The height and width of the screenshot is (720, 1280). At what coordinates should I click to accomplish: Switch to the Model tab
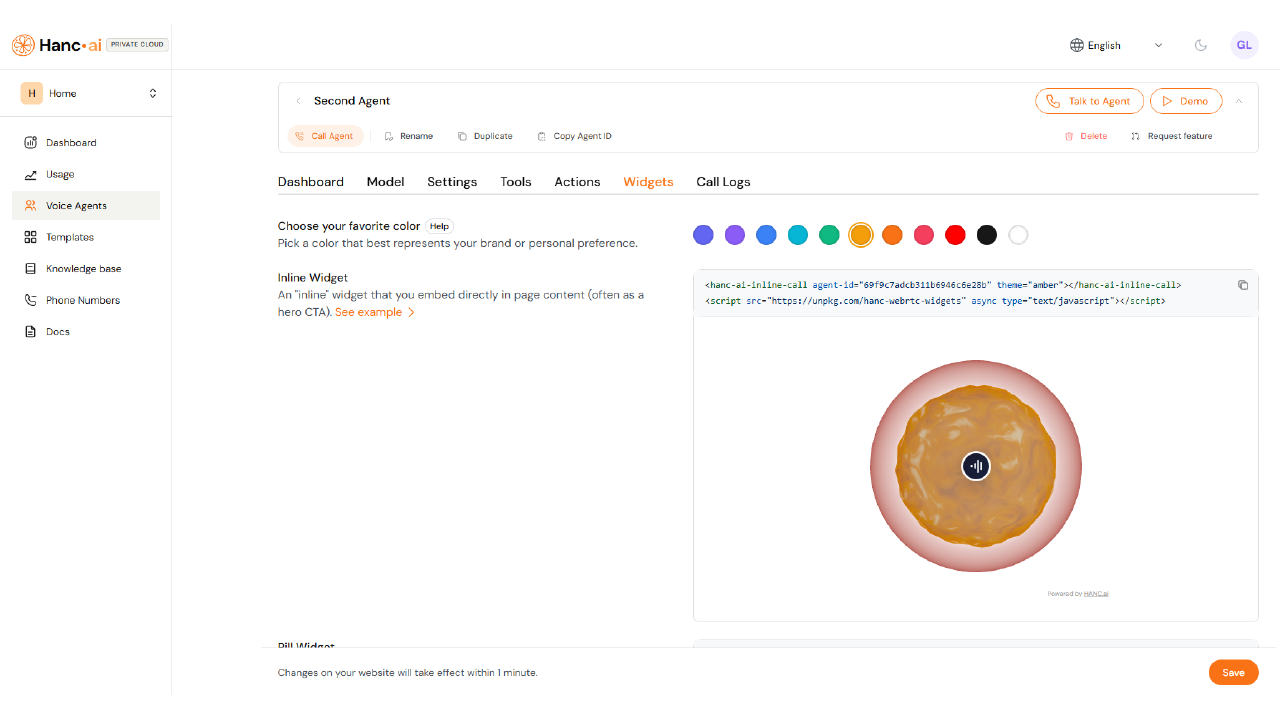385,182
